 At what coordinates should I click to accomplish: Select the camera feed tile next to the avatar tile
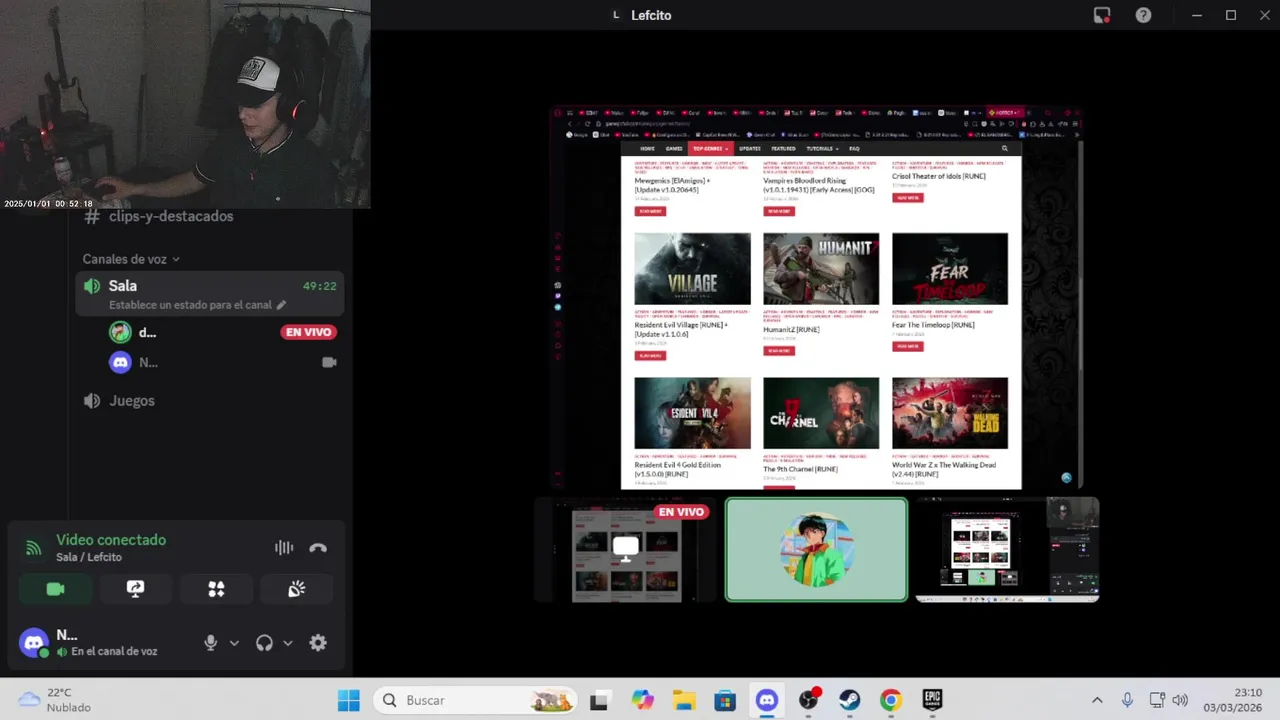pyautogui.click(x=1007, y=550)
